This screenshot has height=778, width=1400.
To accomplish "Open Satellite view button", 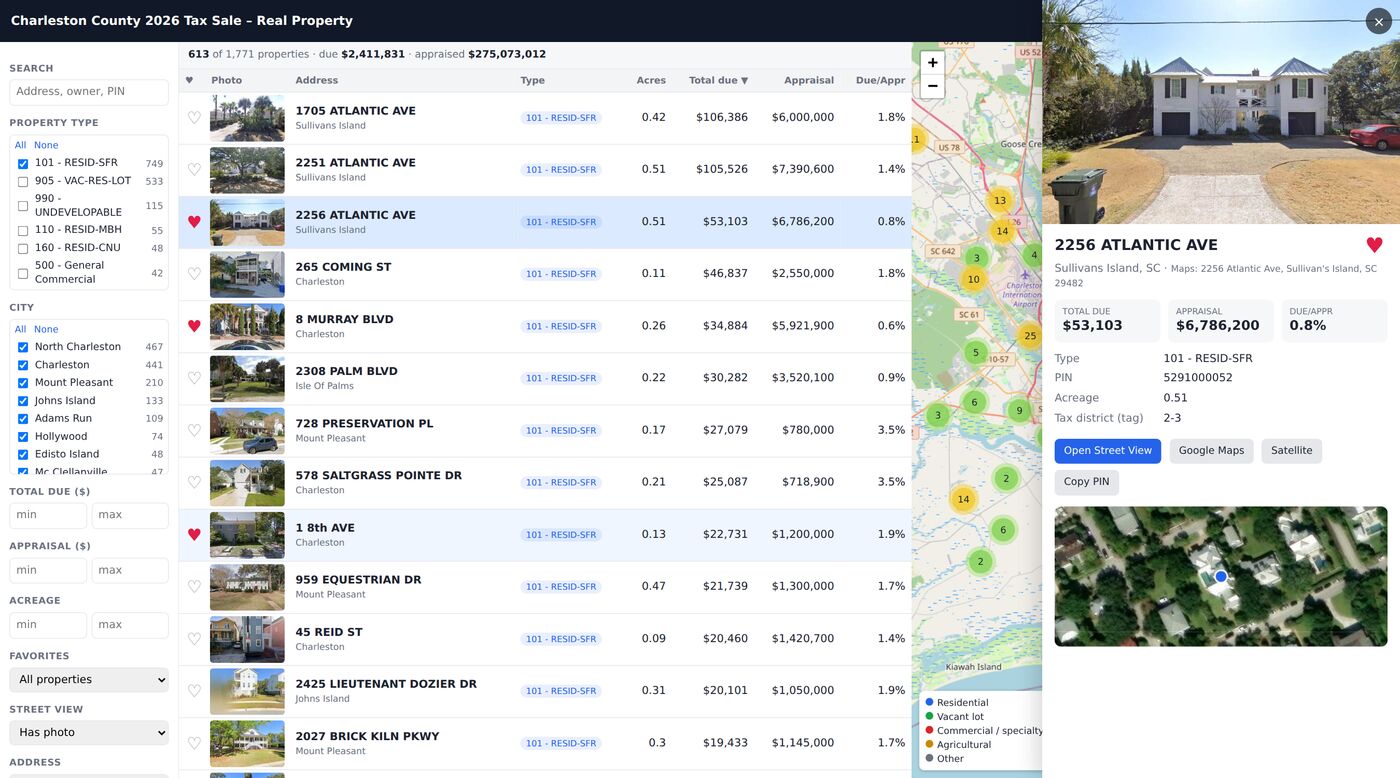I will pos(1291,451).
